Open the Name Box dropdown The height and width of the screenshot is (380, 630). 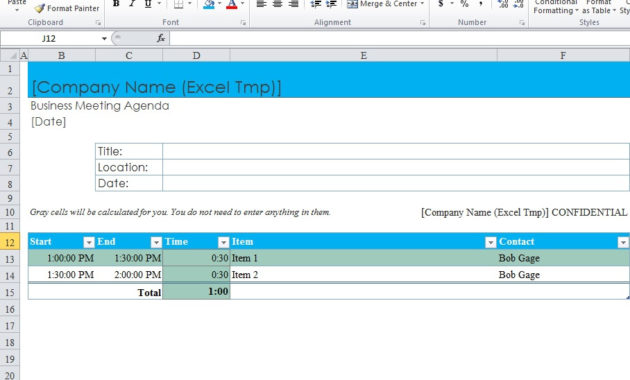click(x=104, y=39)
